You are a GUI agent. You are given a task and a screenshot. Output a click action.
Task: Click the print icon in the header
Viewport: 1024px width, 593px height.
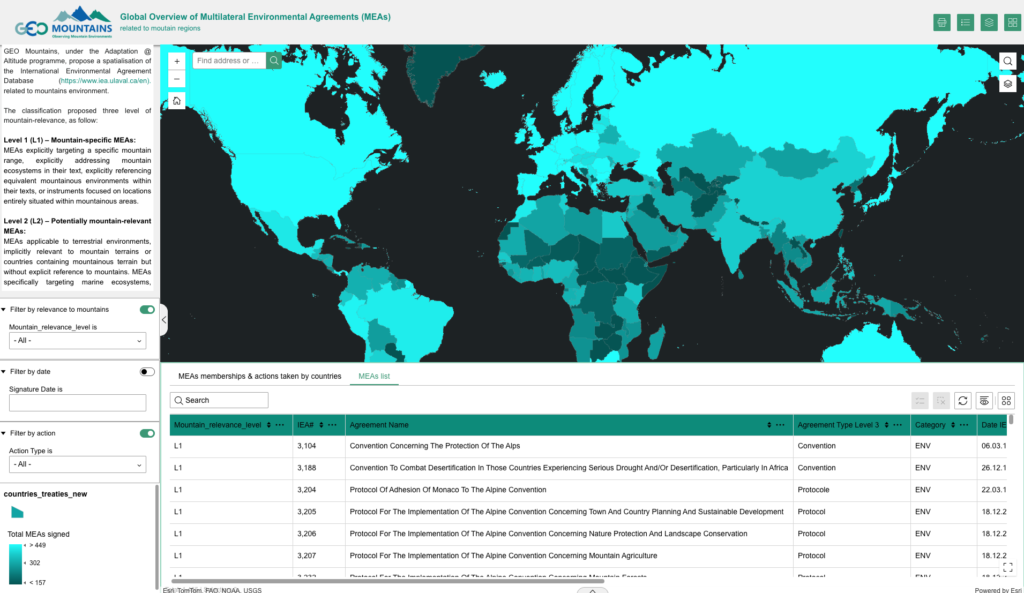pos(941,22)
